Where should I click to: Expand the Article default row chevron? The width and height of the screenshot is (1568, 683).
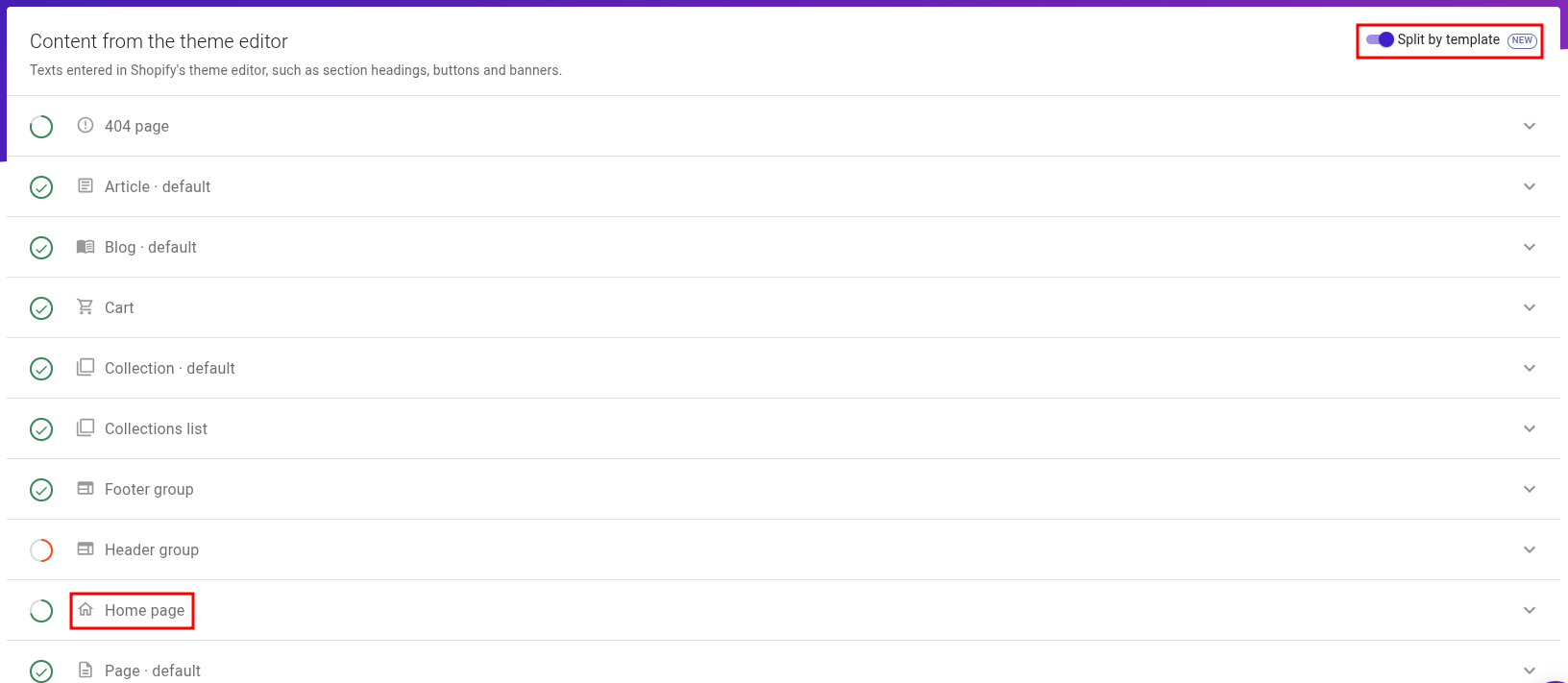point(1530,186)
